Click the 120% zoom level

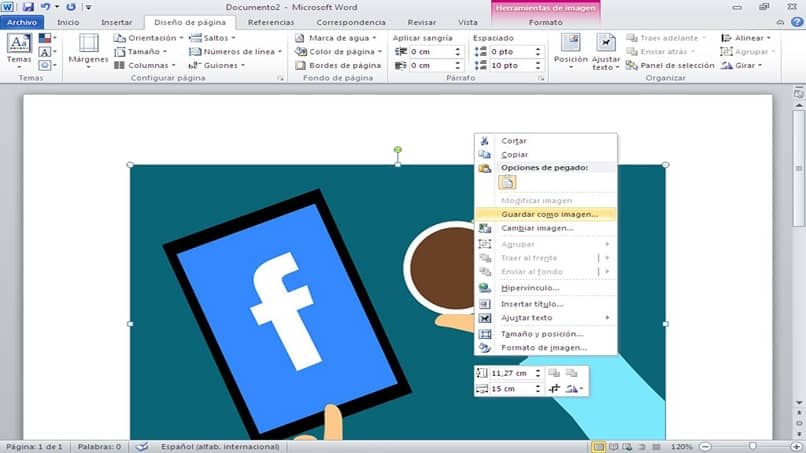coord(682,447)
